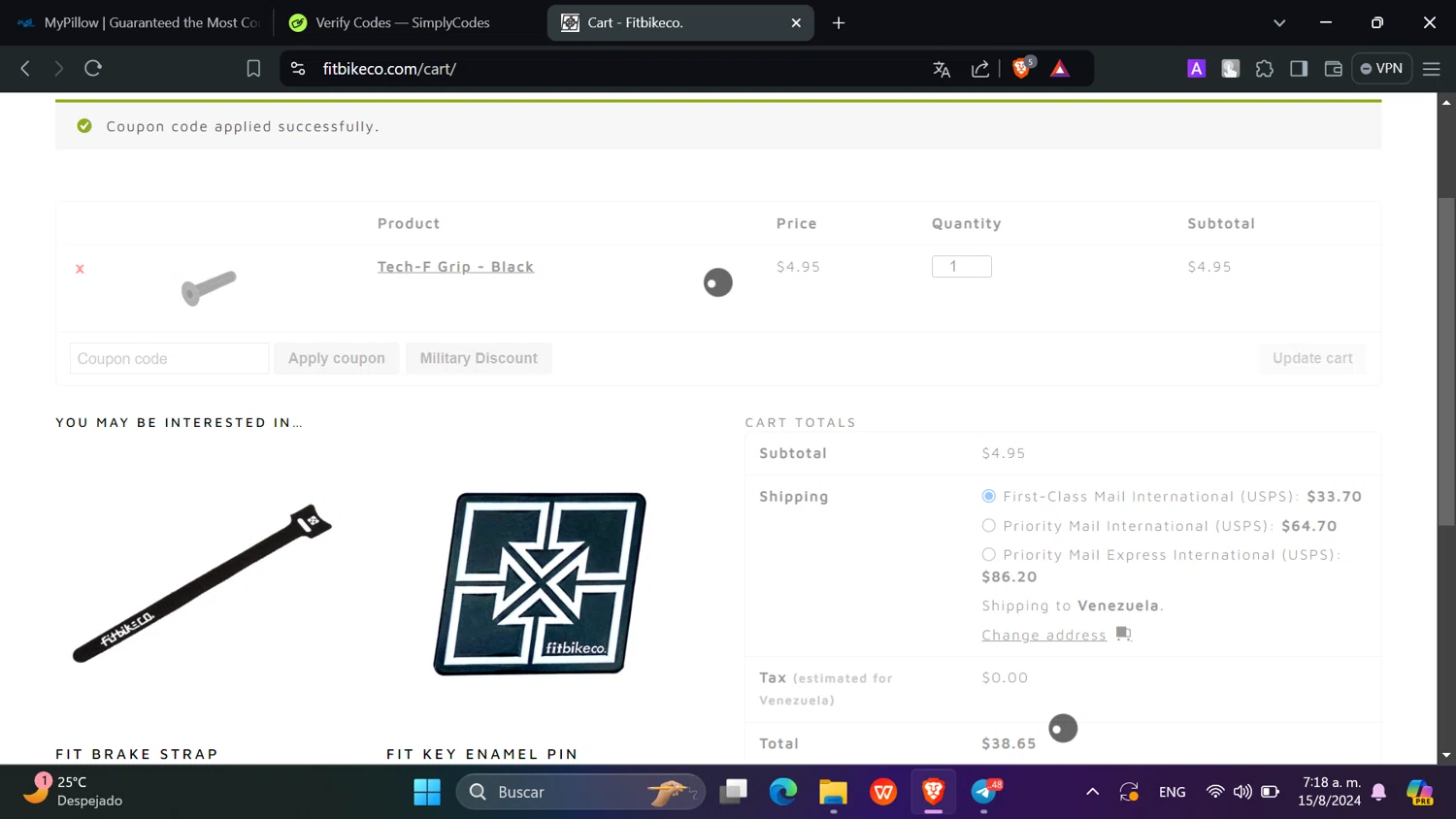Viewport: 1456px width, 819px height.
Task: Open Brave browser taskbar icon
Action: [933, 792]
